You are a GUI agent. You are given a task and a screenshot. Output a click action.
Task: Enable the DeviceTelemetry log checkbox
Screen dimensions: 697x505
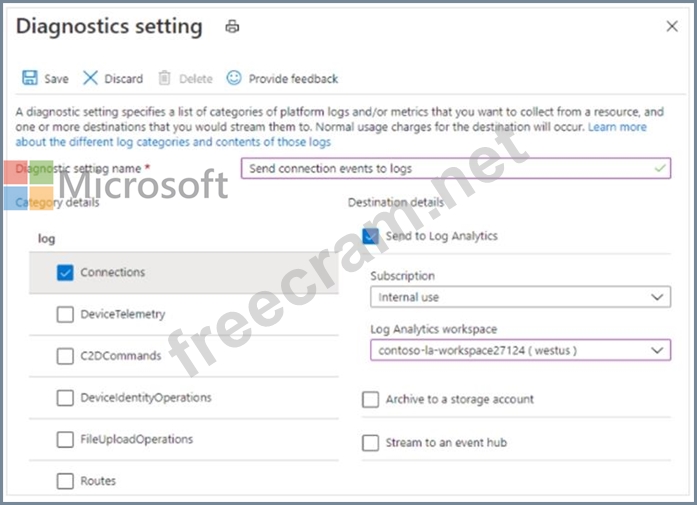pos(65,314)
